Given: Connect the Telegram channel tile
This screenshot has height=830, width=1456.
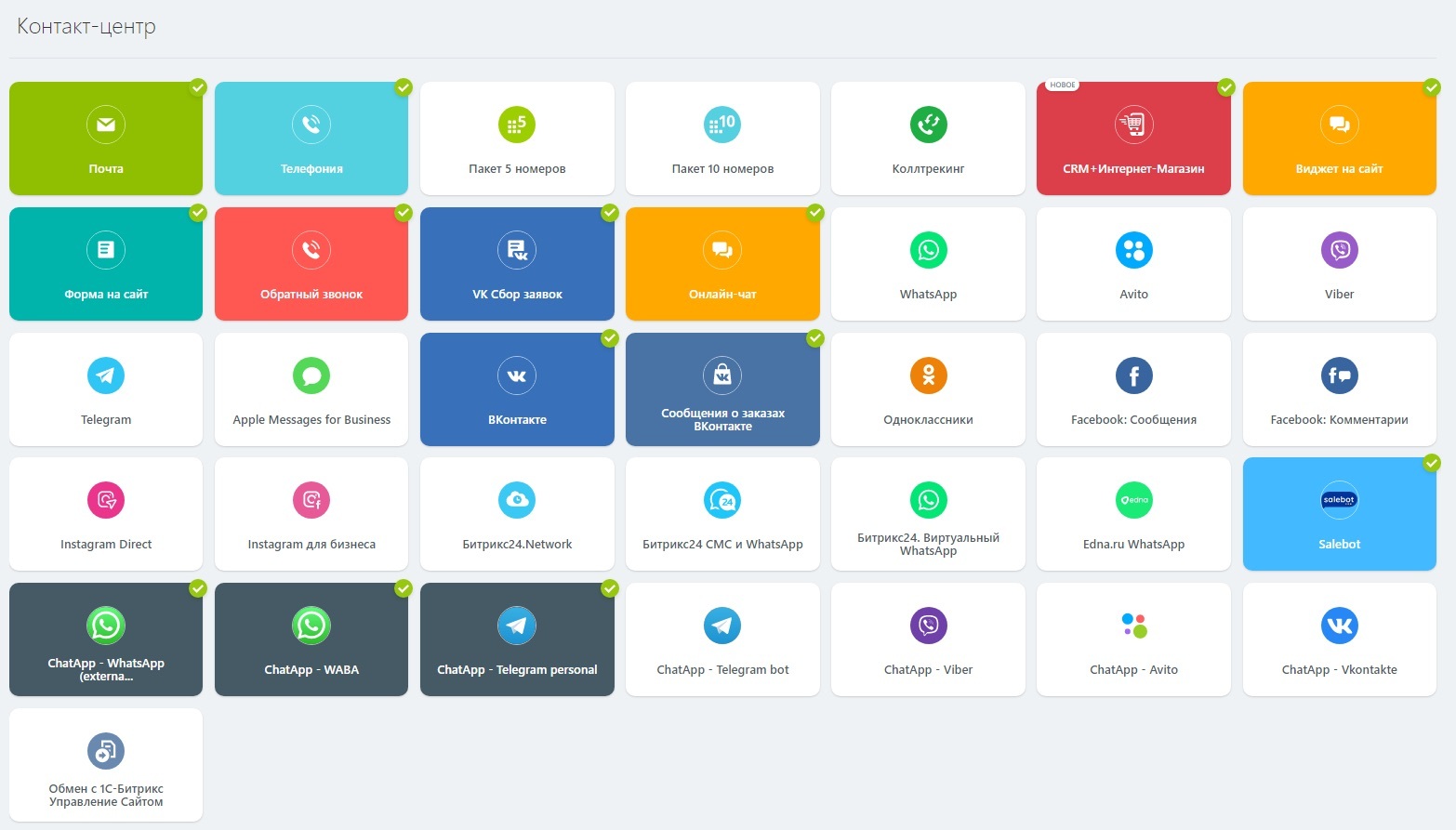Looking at the screenshot, I should tap(106, 389).
